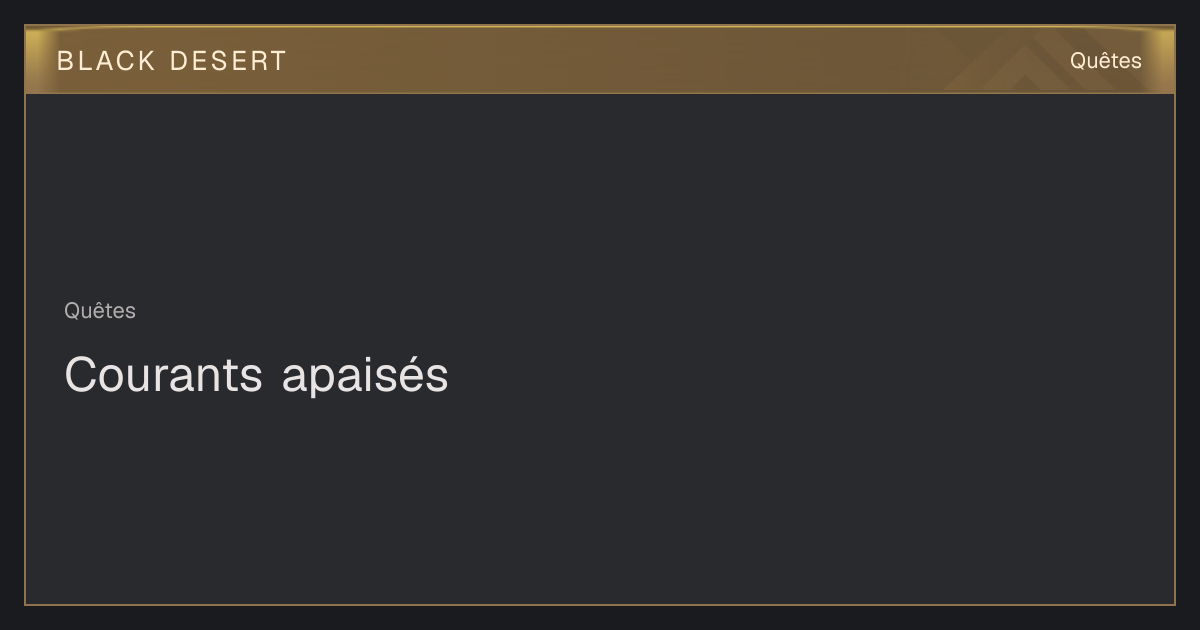Select the small Quêtes breadcrumb above the title
This screenshot has height=630, width=1200.
[100, 310]
